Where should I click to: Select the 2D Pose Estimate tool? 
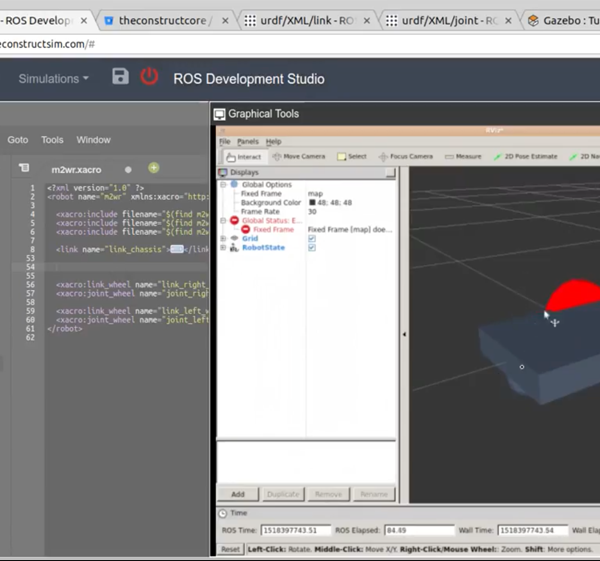[526, 157]
